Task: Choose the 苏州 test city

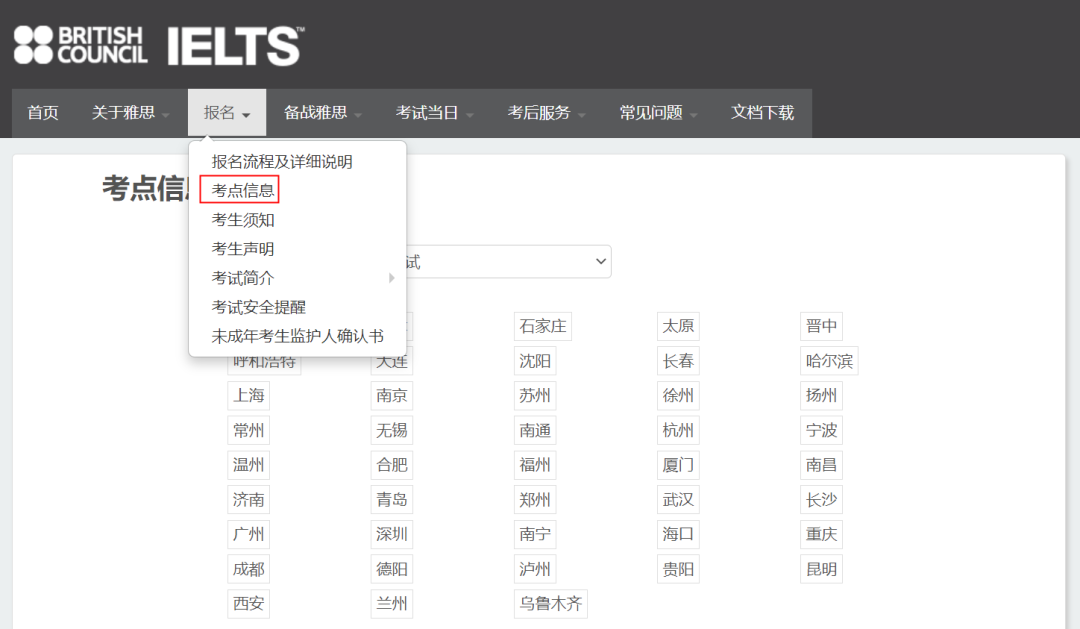Action: (x=534, y=395)
